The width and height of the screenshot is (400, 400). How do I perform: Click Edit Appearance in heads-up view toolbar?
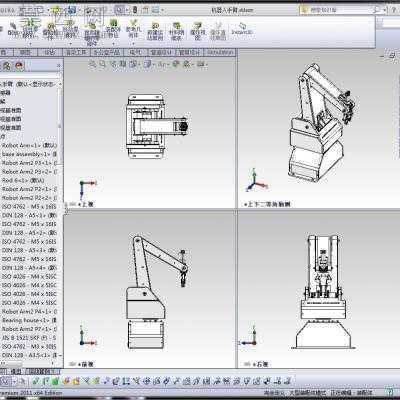175,63
